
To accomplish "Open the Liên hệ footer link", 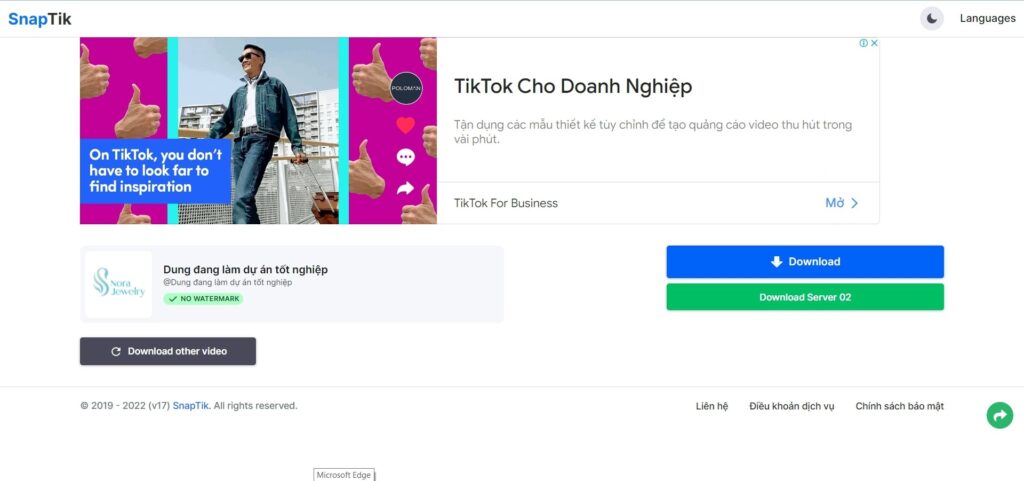I will click(712, 406).
